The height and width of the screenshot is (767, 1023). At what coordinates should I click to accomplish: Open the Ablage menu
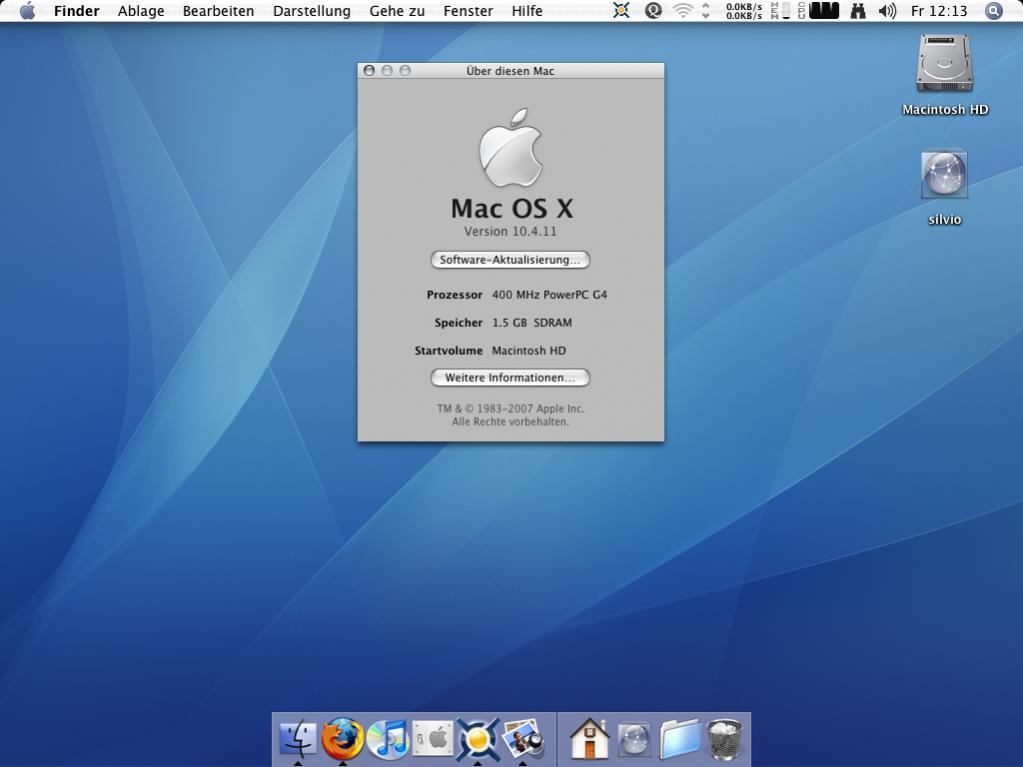[x=141, y=10]
